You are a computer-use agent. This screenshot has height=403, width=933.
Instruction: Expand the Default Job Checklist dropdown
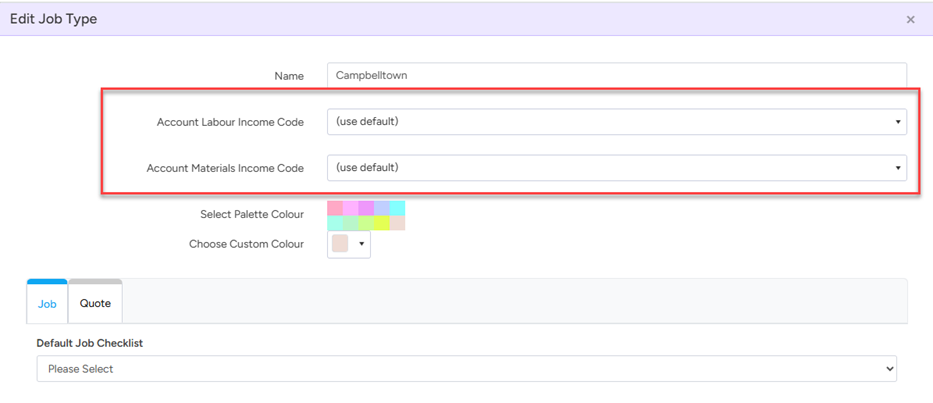pos(466,369)
